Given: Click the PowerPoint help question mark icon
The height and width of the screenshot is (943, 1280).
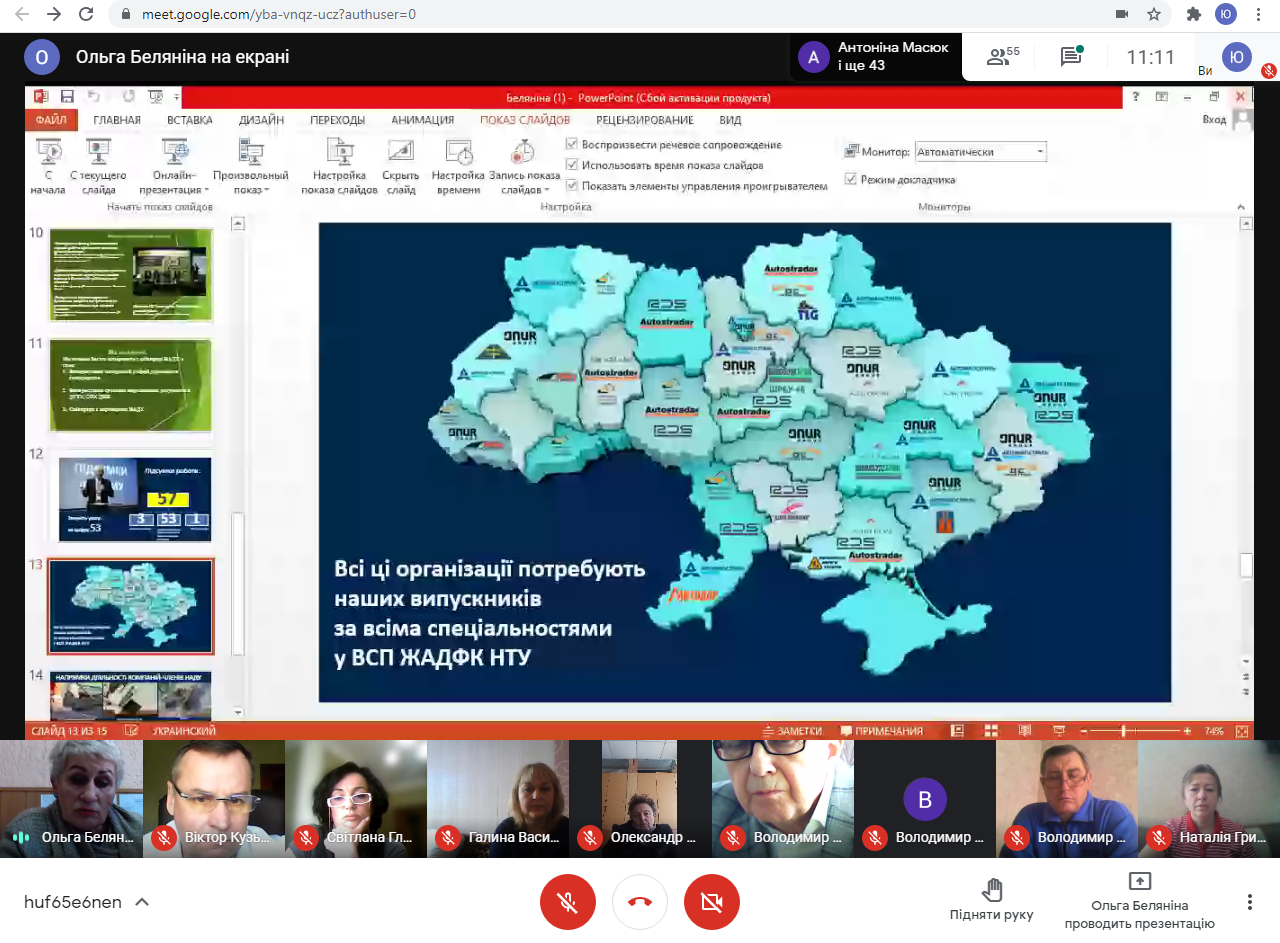Looking at the screenshot, I should [x=1136, y=97].
